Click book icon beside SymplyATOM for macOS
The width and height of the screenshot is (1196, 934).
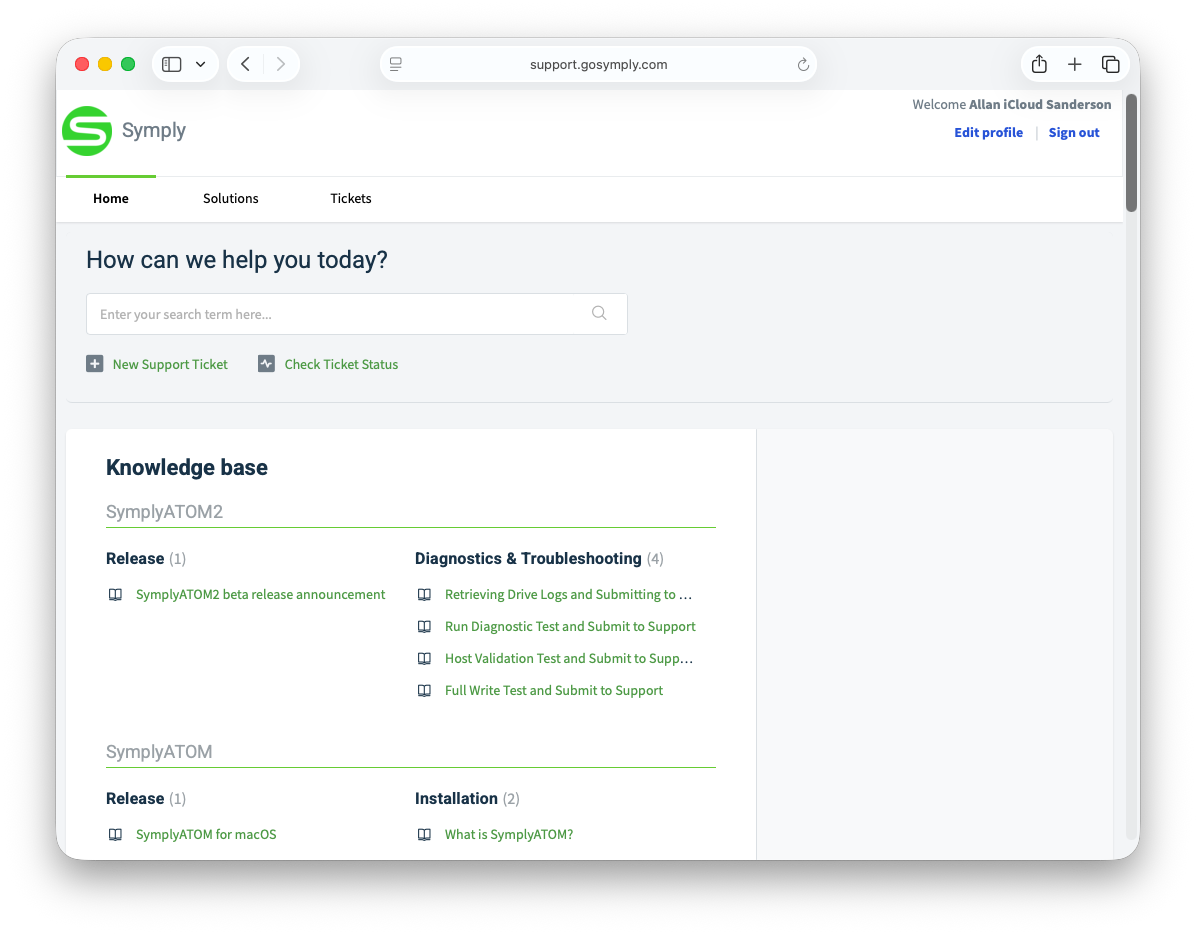pos(115,835)
